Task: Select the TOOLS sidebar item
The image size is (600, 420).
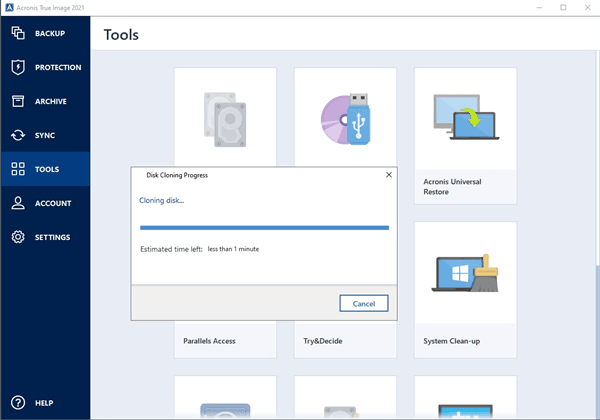Action: click(x=46, y=169)
